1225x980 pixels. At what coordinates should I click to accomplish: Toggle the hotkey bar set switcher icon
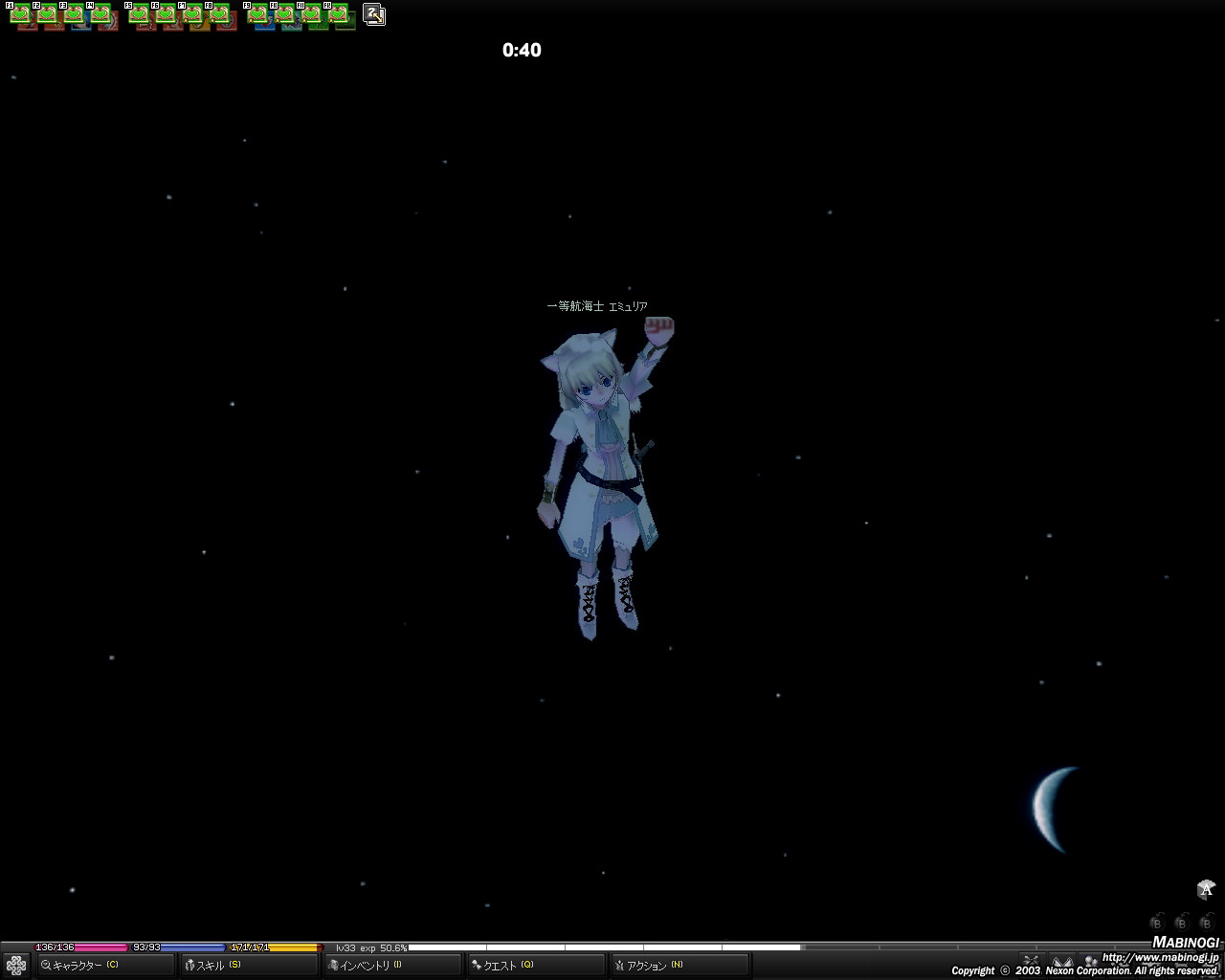[x=374, y=15]
